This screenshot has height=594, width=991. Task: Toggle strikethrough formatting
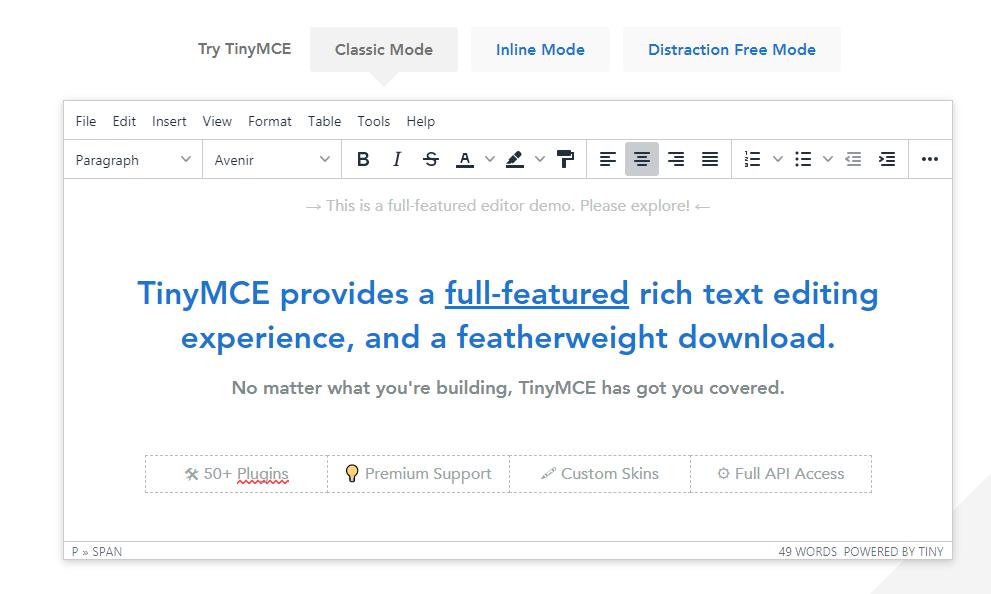coord(431,159)
